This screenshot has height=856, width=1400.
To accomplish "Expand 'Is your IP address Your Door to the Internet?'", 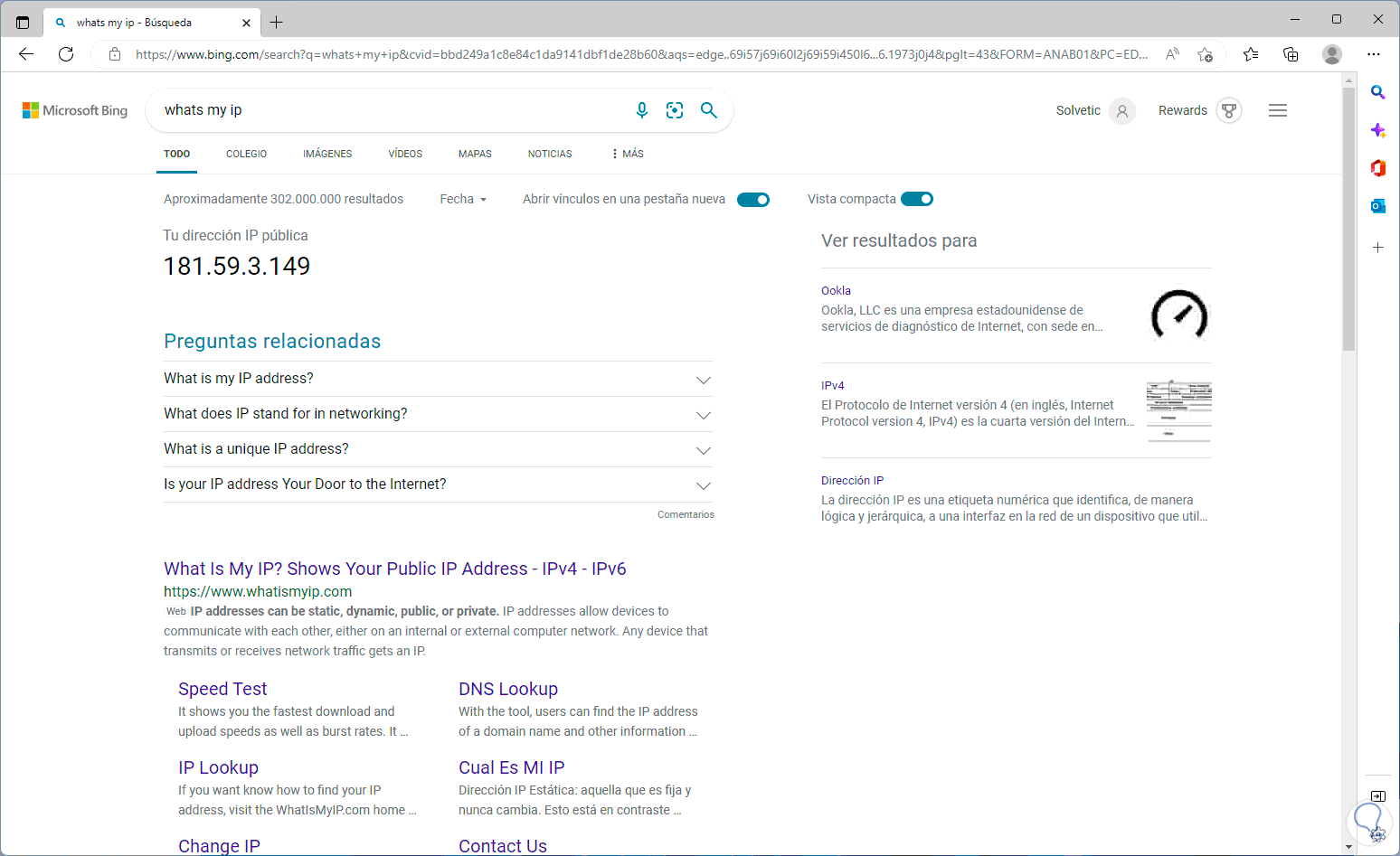I will click(x=439, y=484).
